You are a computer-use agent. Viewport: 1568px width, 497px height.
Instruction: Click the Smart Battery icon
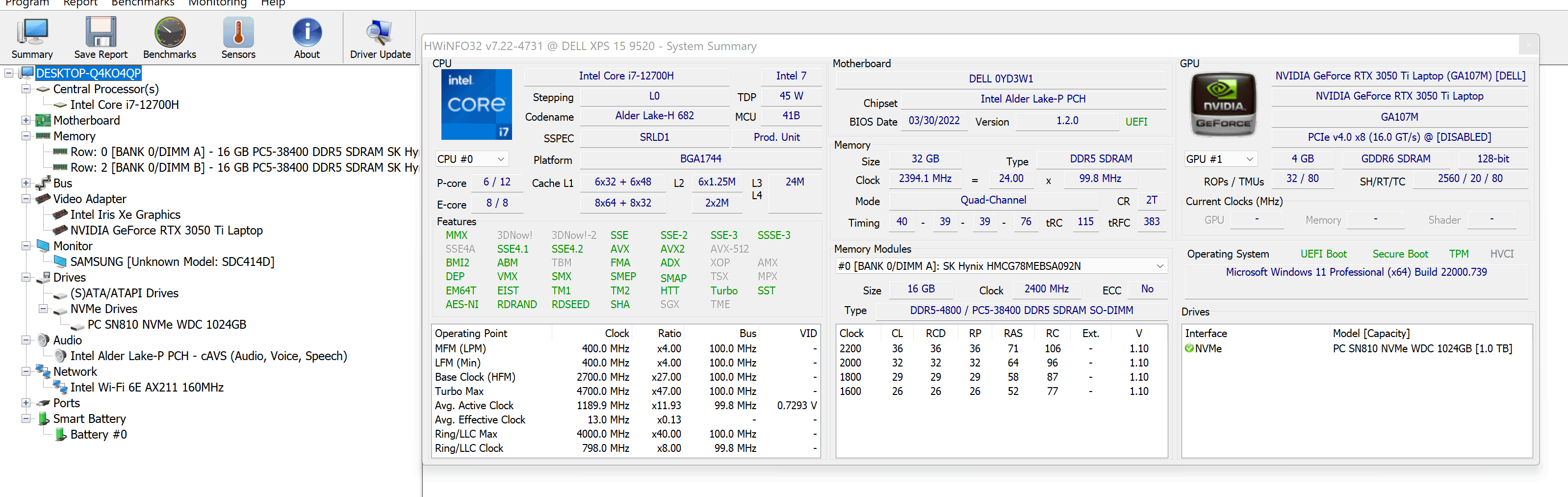tap(43, 419)
